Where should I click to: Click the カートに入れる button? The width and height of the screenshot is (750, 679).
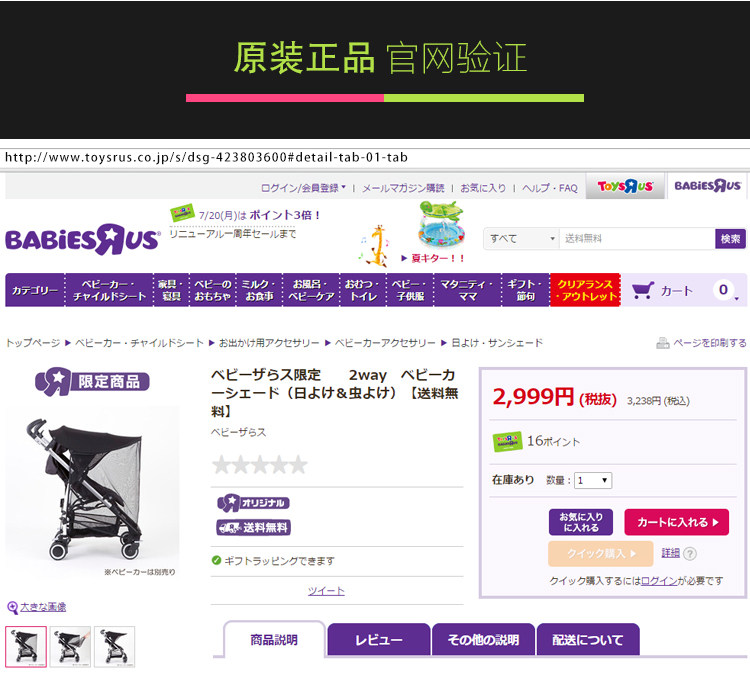pos(676,522)
